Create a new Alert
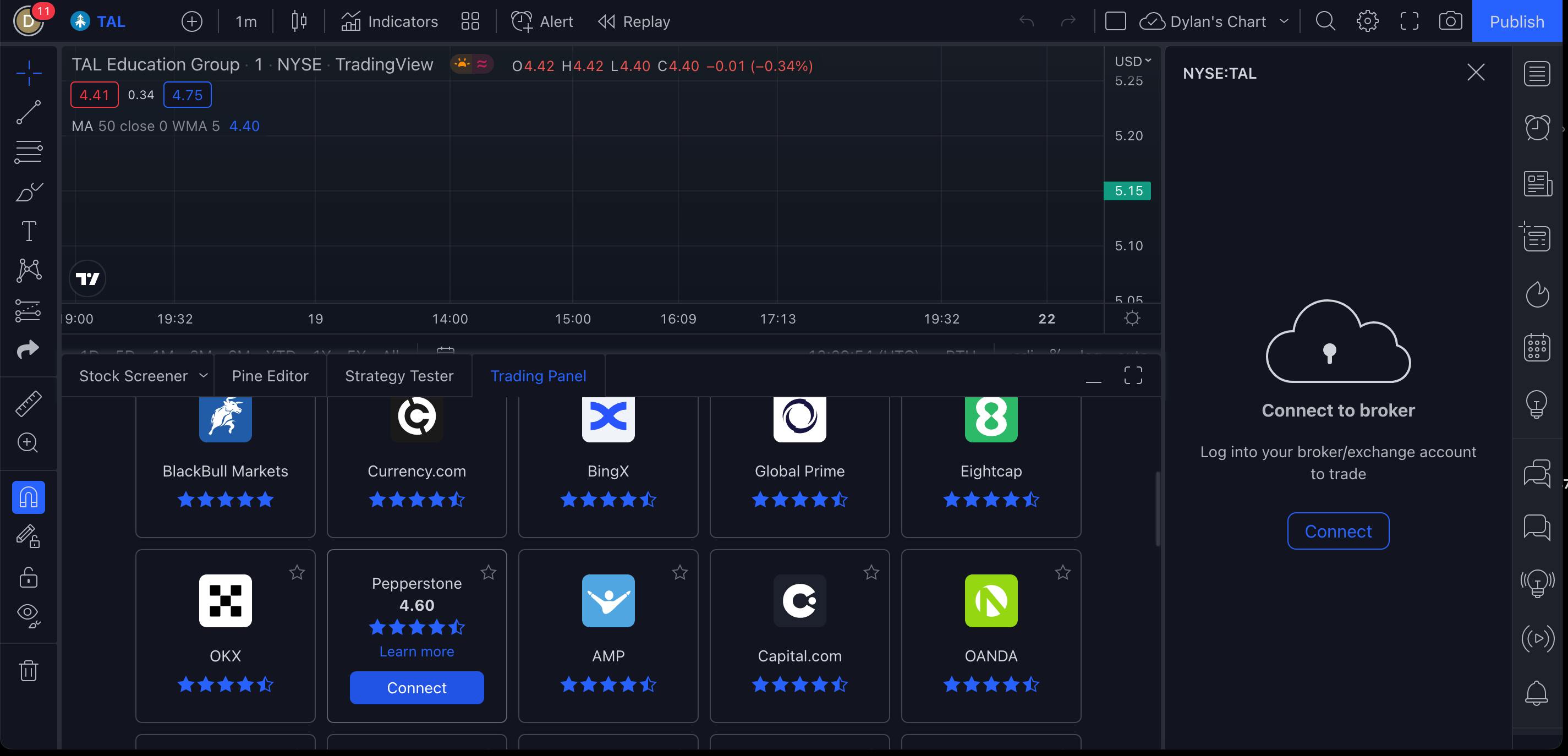 (542, 22)
